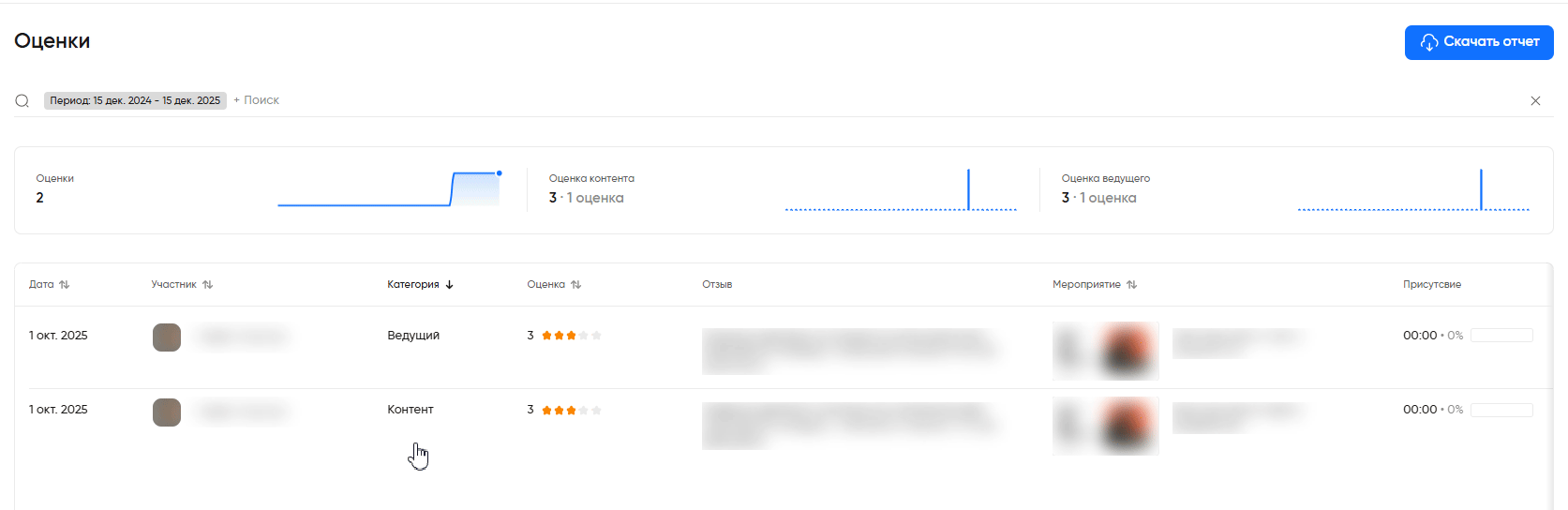The image size is (1568, 510).
Task: Click the Оценка ведущего chart card
Action: (1295, 190)
